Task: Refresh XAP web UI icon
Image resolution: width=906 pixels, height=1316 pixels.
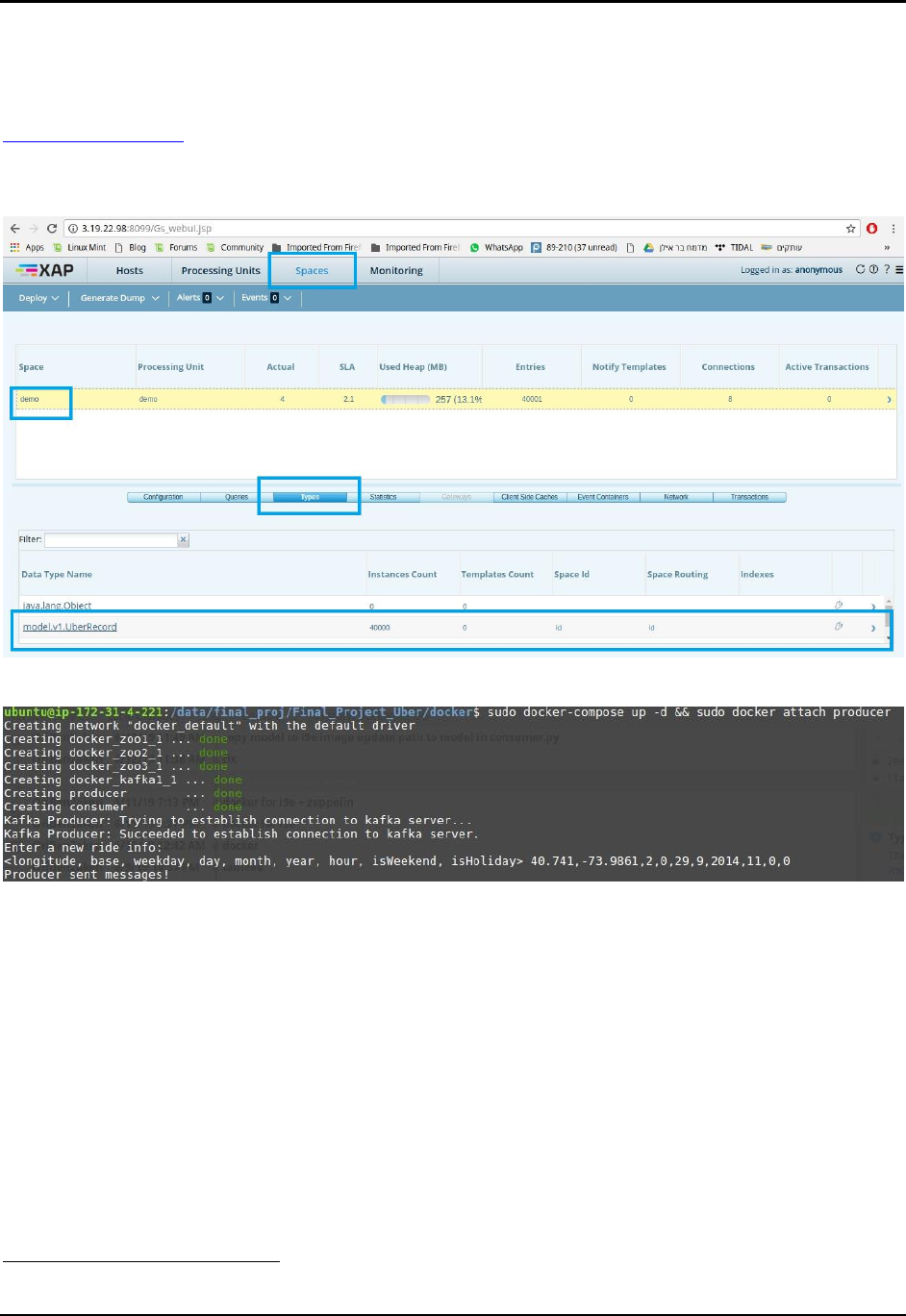Action: [x=861, y=270]
